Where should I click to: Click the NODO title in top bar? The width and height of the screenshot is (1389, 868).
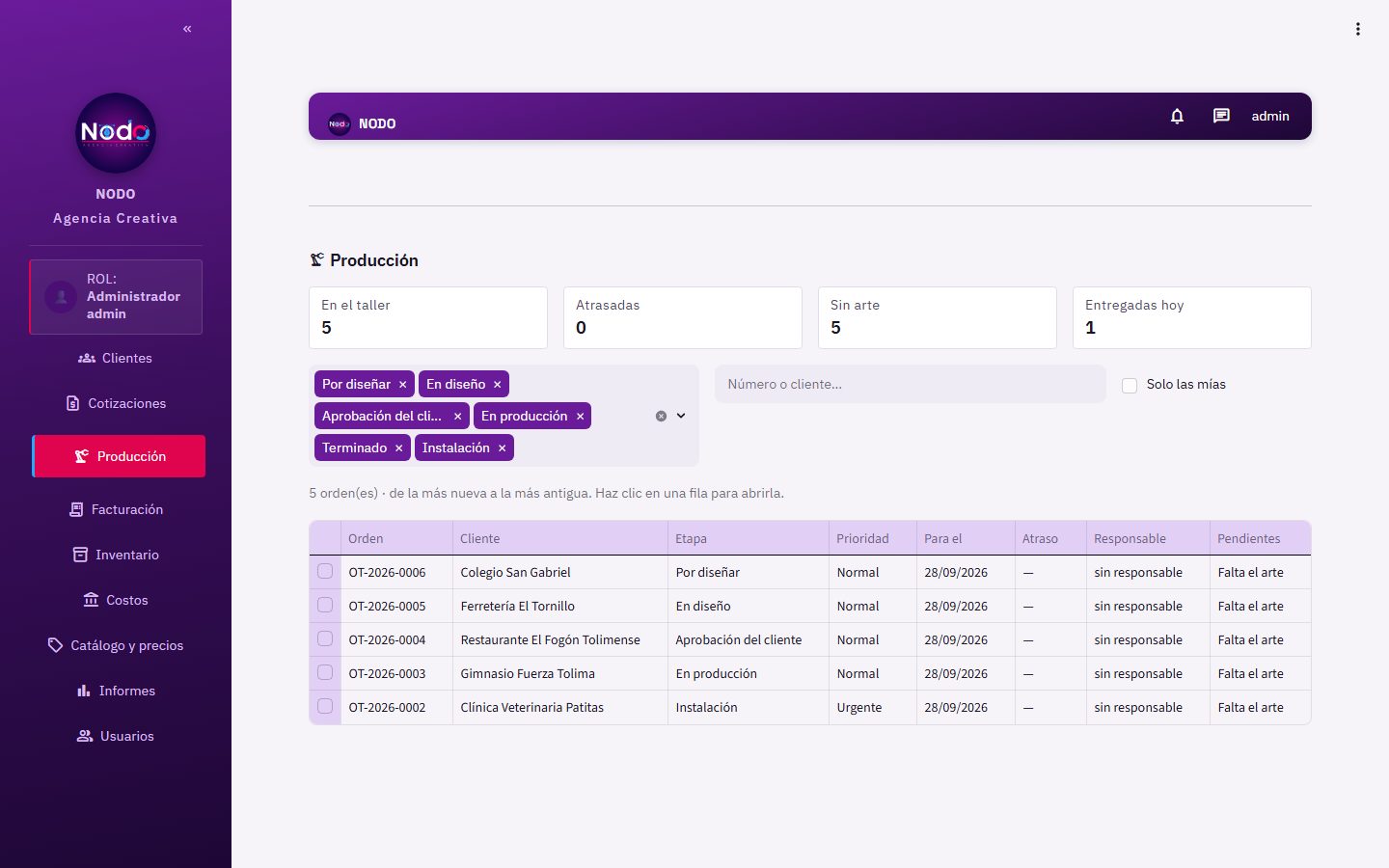[377, 123]
